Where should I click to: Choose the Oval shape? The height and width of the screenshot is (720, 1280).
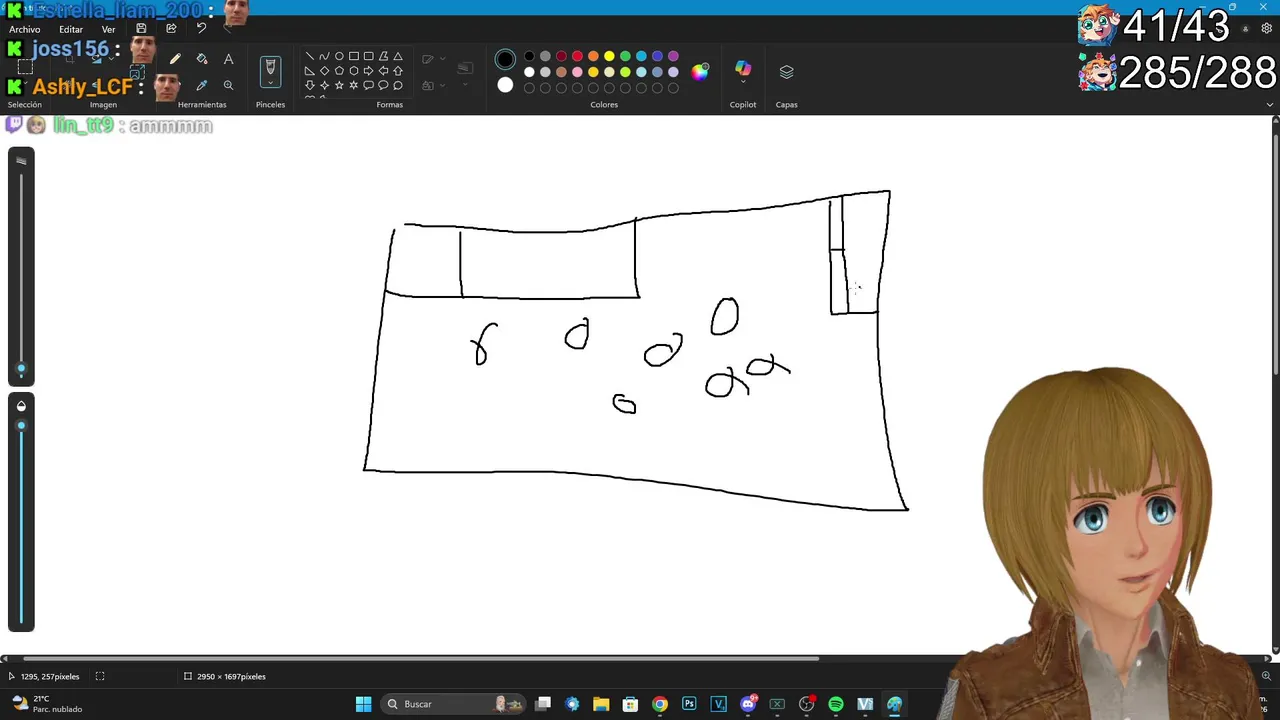339,56
